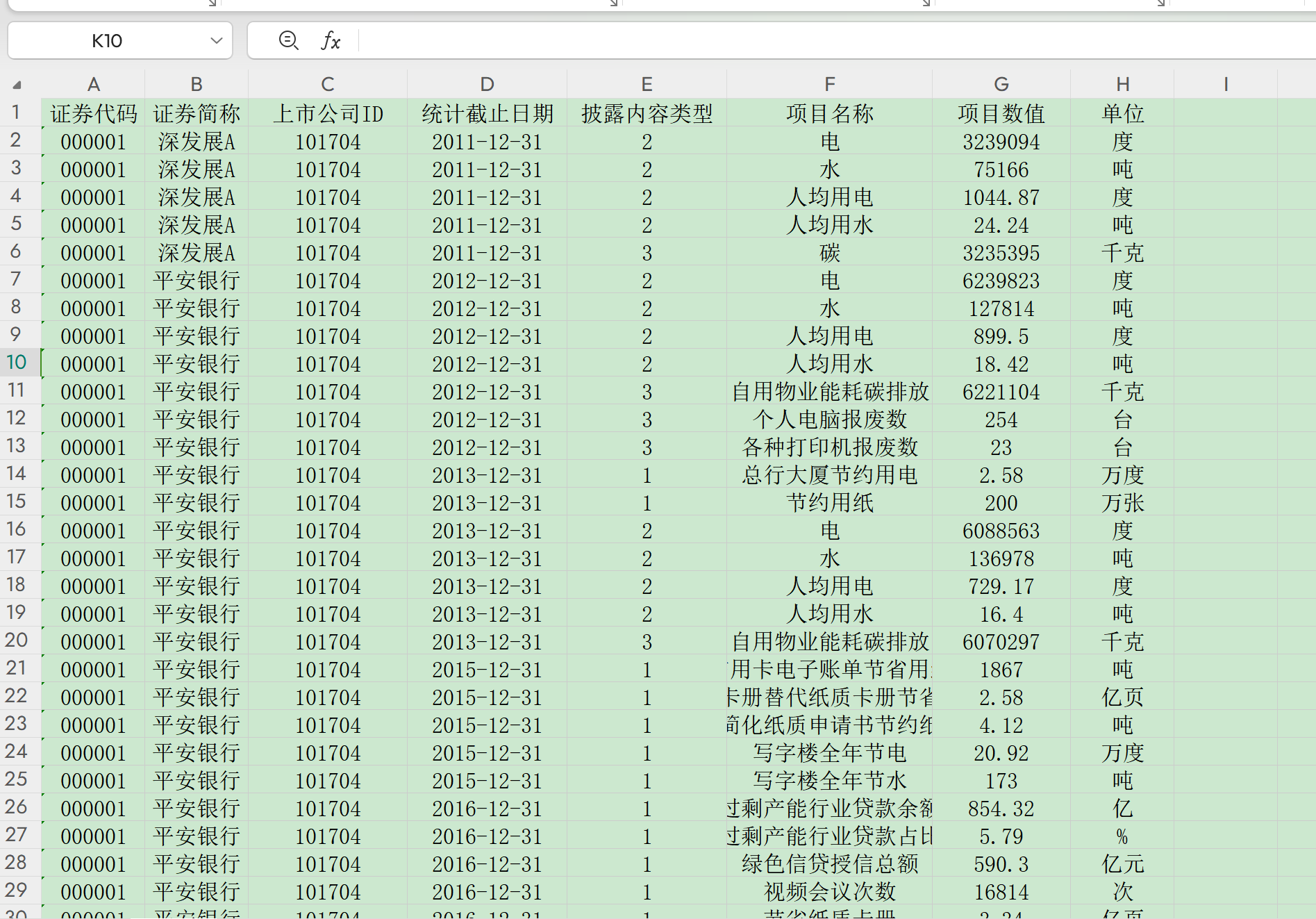Select the cell with value 6221104
The height and width of the screenshot is (919, 1316).
click(1001, 391)
